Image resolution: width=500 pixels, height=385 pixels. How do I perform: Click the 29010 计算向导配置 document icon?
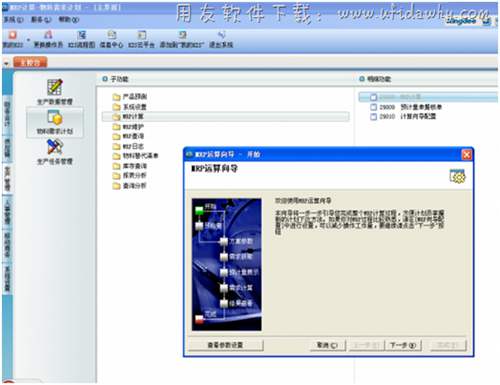click(x=374, y=116)
